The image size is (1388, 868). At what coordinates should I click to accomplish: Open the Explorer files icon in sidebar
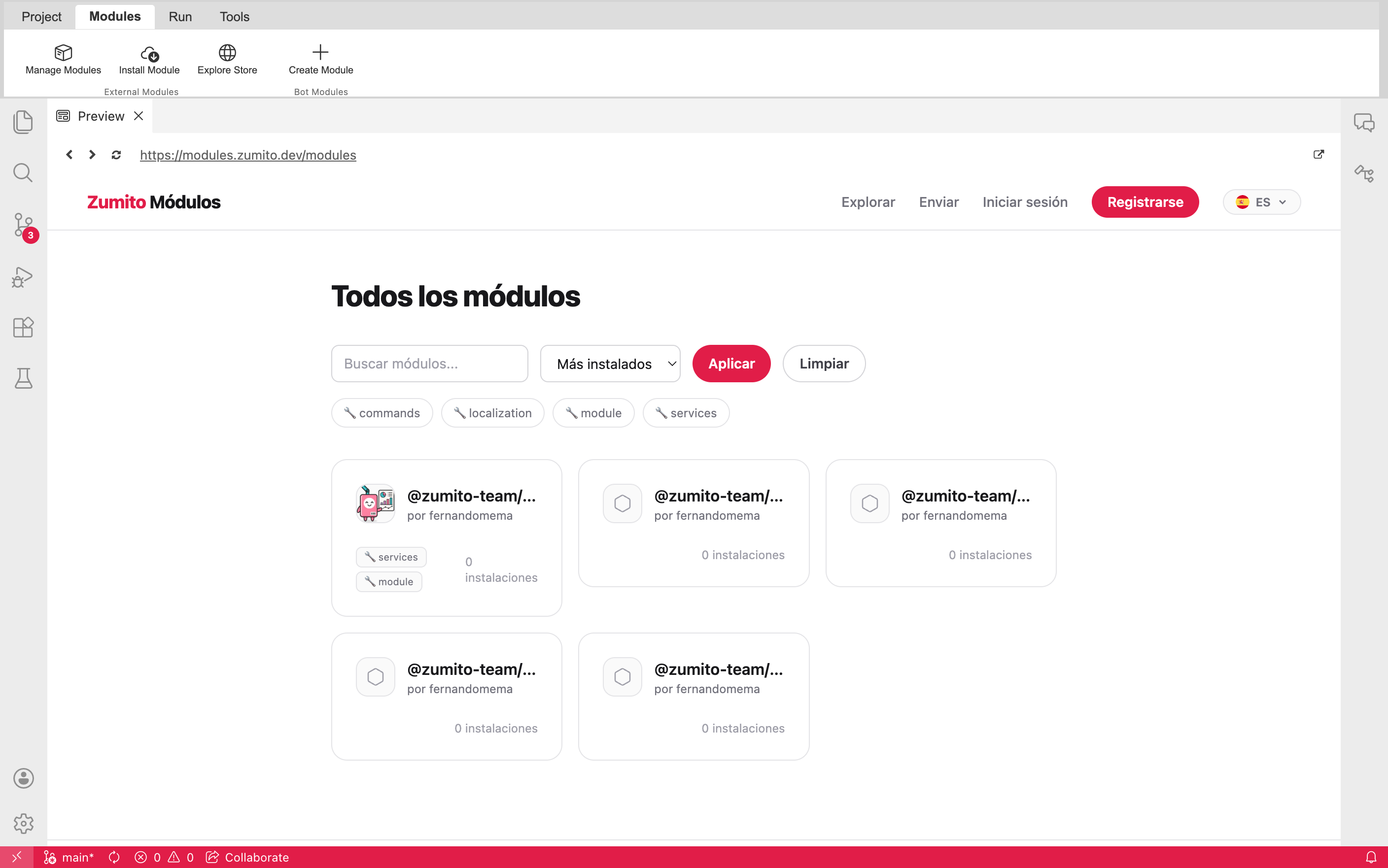(23, 122)
